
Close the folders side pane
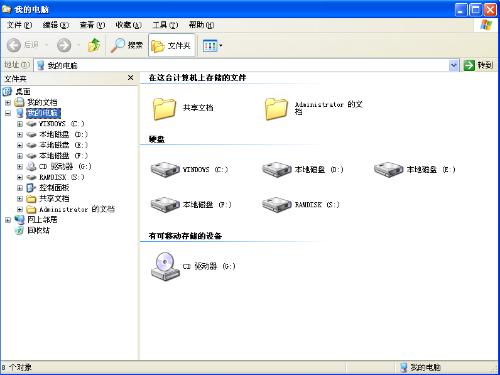click(131, 78)
